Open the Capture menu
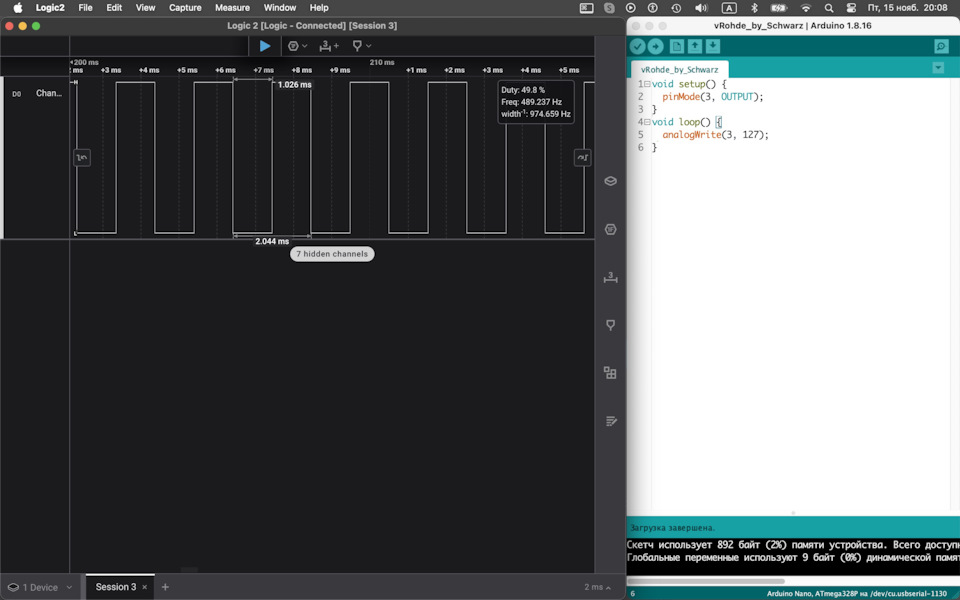The width and height of the screenshot is (960, 600). [x=185, y=7]
